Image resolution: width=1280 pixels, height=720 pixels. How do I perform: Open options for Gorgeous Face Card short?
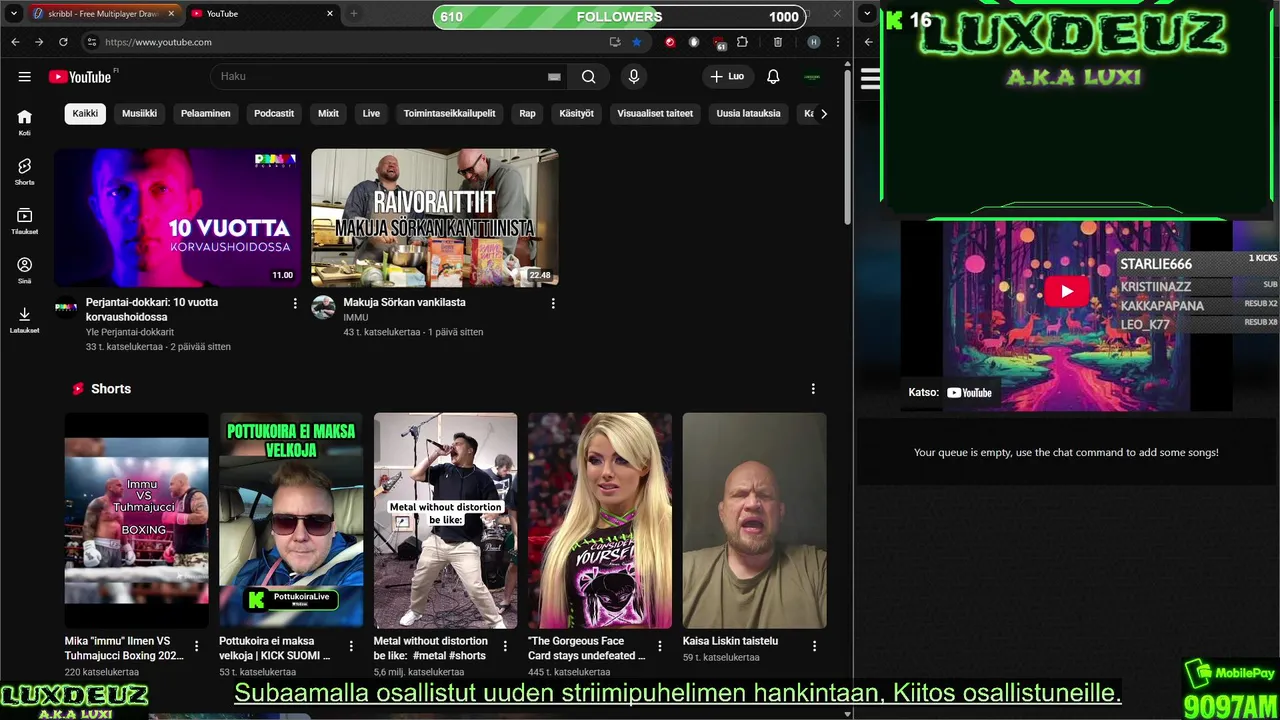tap(660, 646)
